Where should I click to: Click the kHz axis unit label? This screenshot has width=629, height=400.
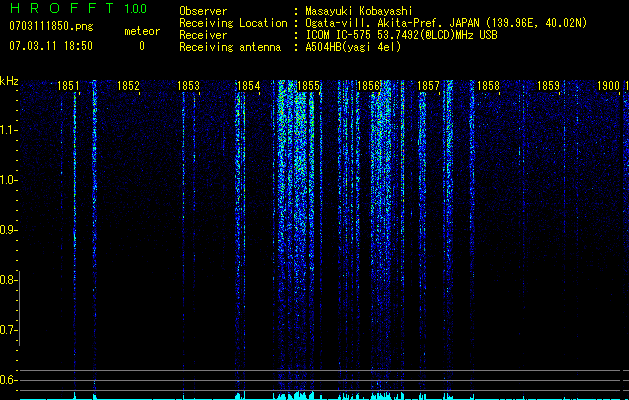(9, 81)
